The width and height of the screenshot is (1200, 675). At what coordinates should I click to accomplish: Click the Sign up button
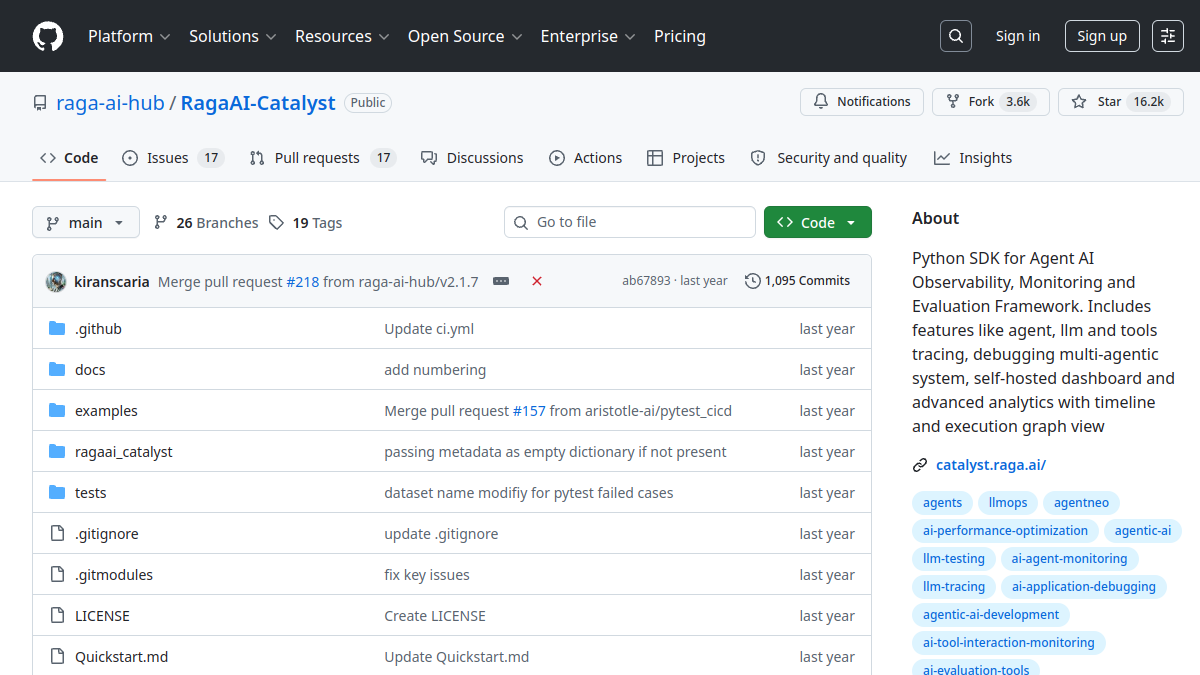(1102, 36)
